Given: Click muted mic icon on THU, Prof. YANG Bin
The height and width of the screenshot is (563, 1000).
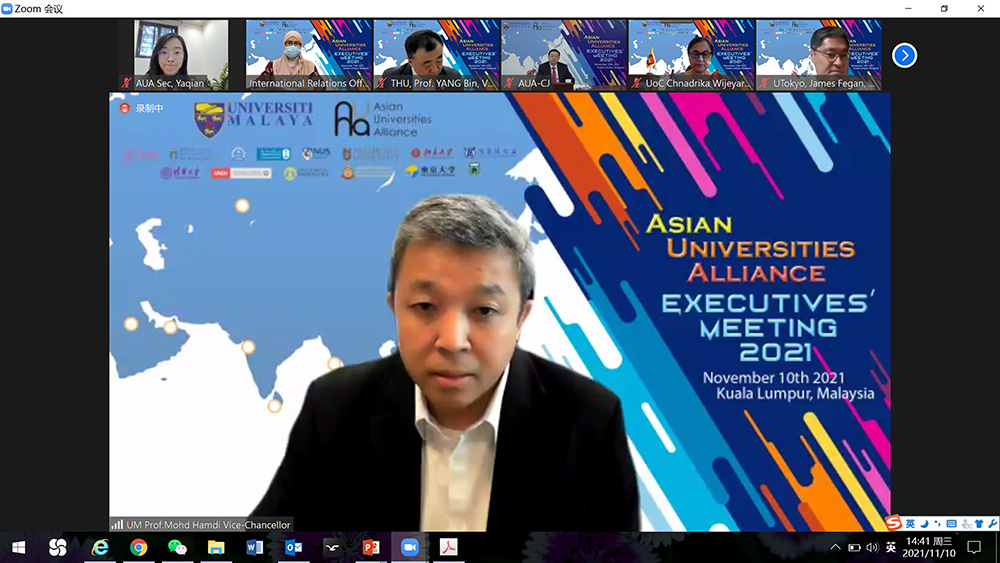Looking at the screenshot, I should coord(381,83).
